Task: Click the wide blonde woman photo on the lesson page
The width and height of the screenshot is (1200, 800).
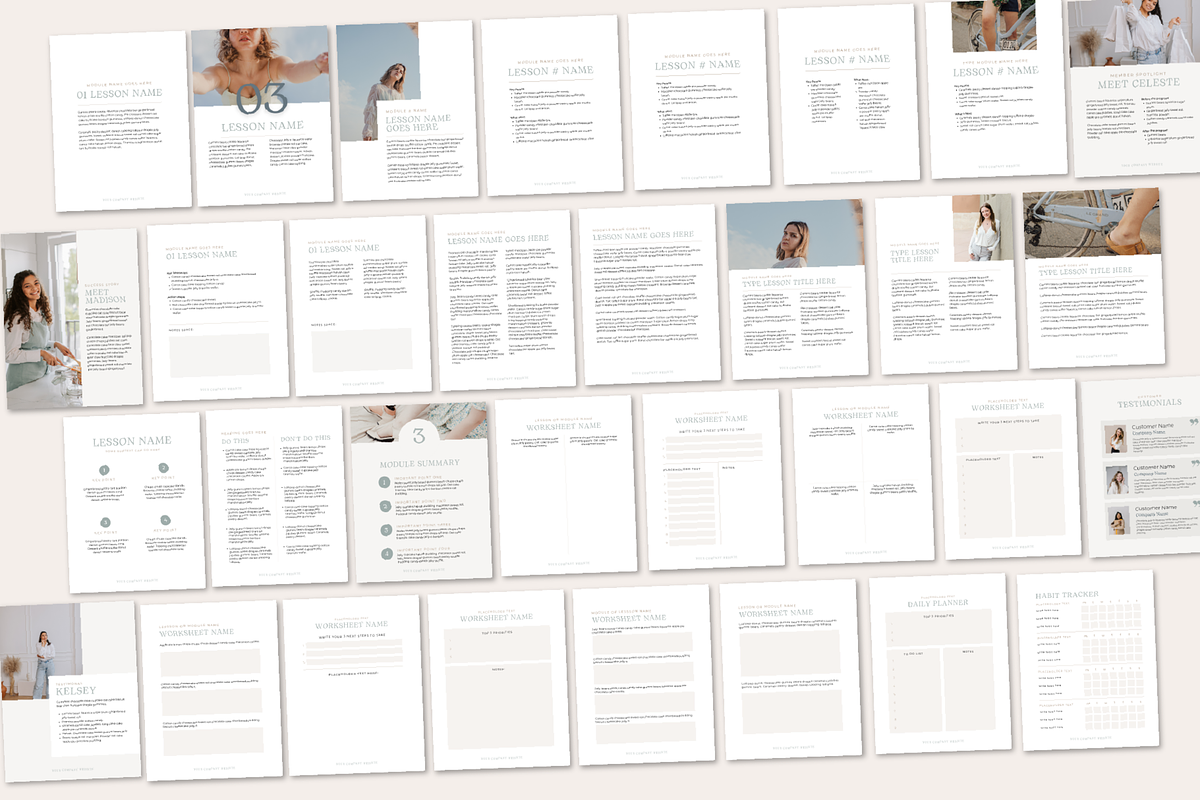Action: 796,234
